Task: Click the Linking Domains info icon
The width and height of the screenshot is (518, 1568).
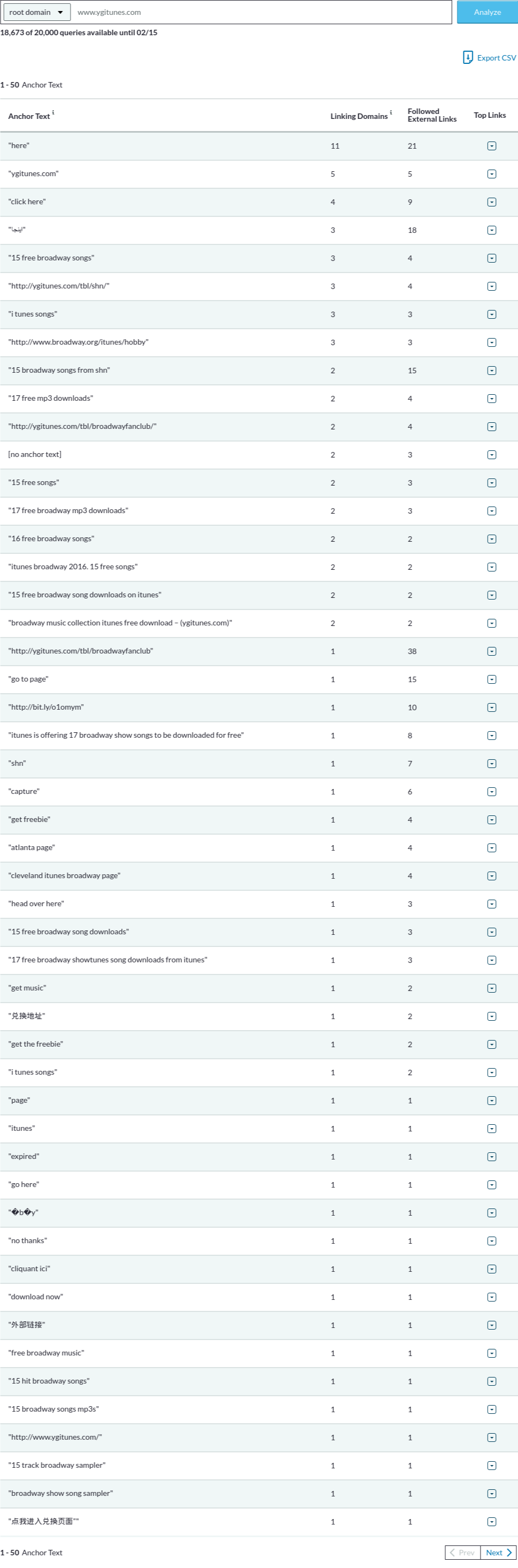Action: tap(391, 113)
